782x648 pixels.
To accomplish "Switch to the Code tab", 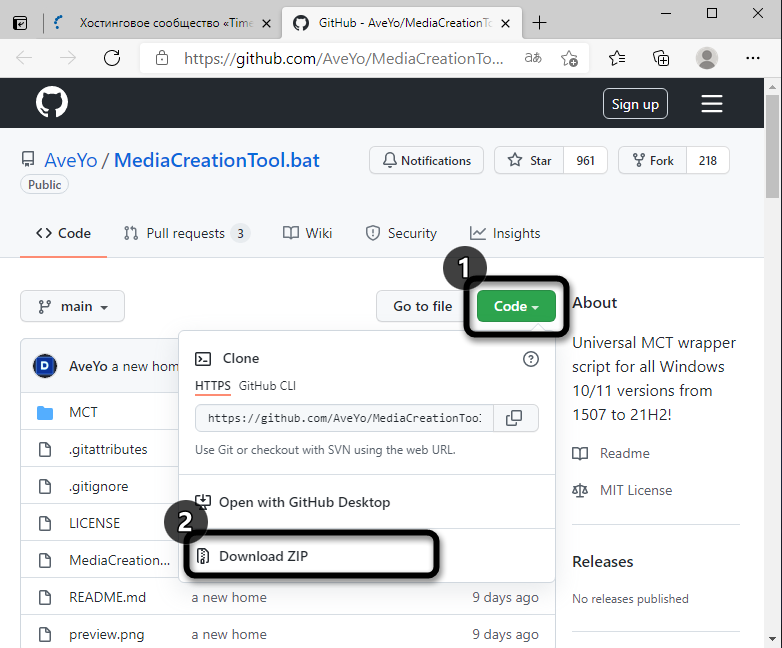I will coord(63,233).
